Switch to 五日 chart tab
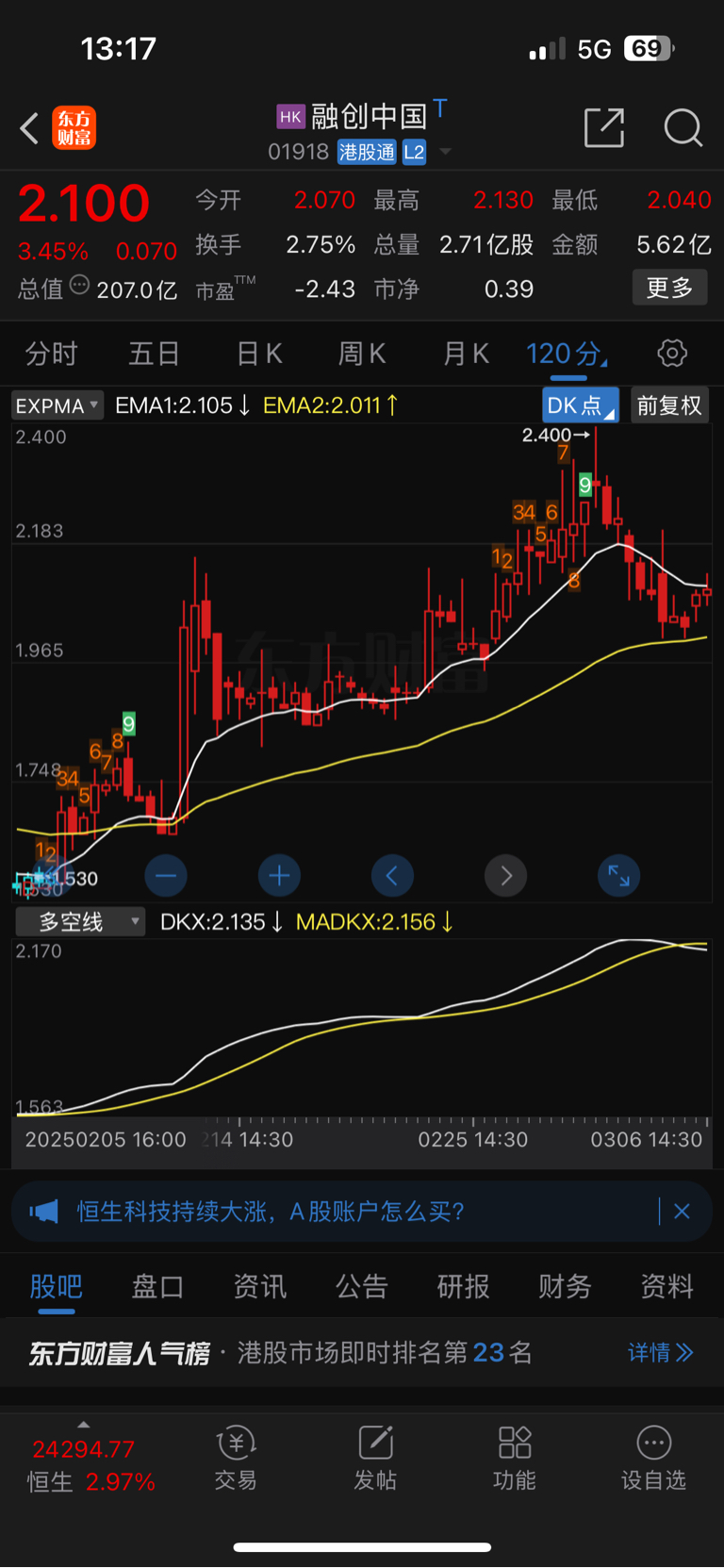The image size is (724, 1568). tap(154, 354)
